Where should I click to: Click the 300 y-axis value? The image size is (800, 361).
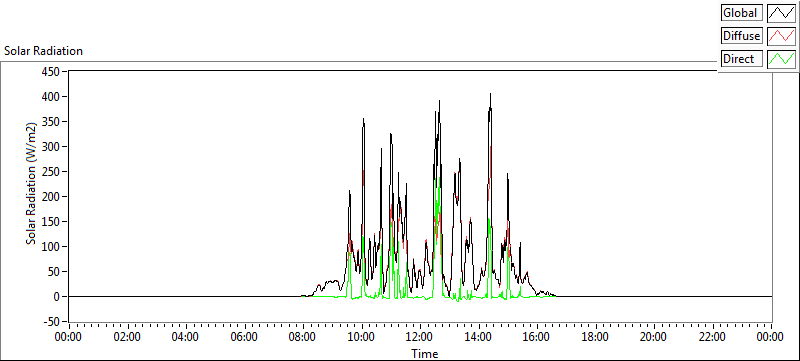tap(51, 146)
